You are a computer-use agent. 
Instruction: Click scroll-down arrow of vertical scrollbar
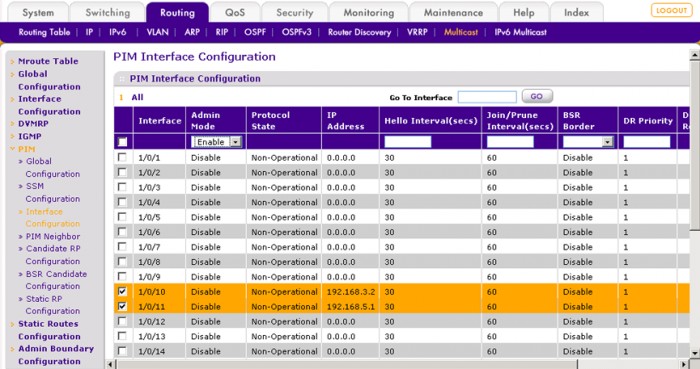coord(694,353)
